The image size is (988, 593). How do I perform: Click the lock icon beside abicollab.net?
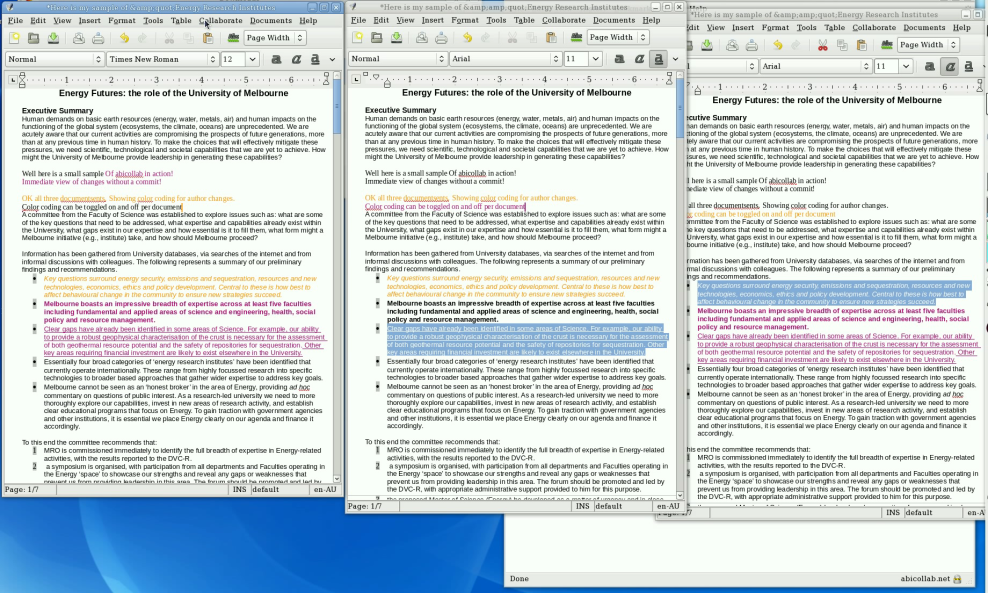[x=958, y=579]
